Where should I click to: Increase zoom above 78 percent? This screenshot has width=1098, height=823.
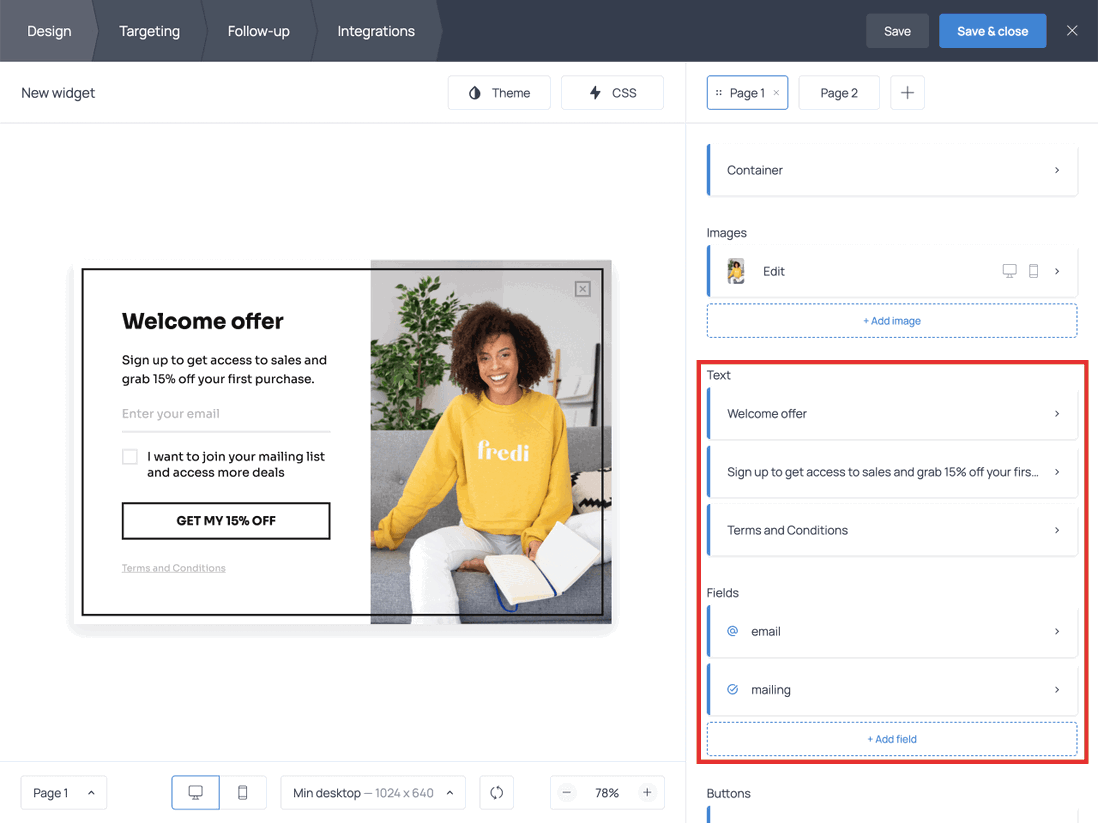pos(648,792)
